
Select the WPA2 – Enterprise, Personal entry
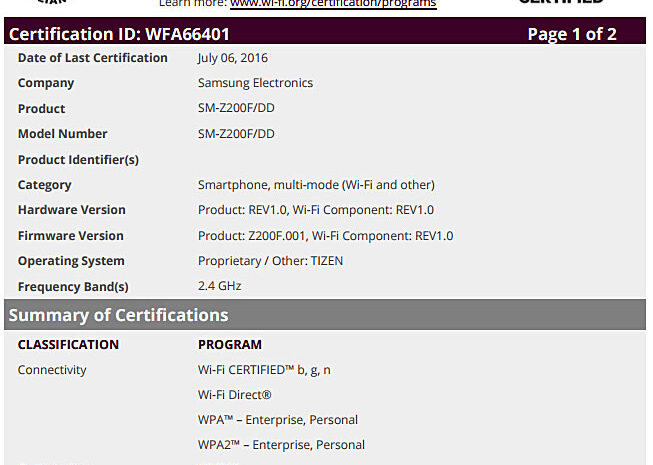coord(281,445)
